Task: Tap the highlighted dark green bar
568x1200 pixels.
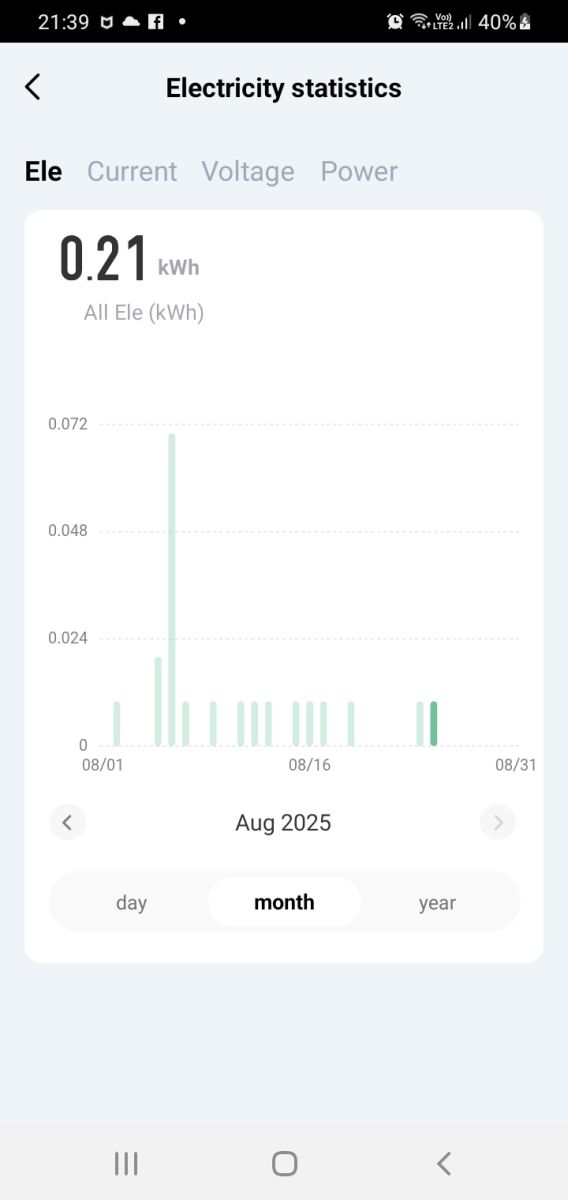Action: pyautogui.click(x=434, y=723)
